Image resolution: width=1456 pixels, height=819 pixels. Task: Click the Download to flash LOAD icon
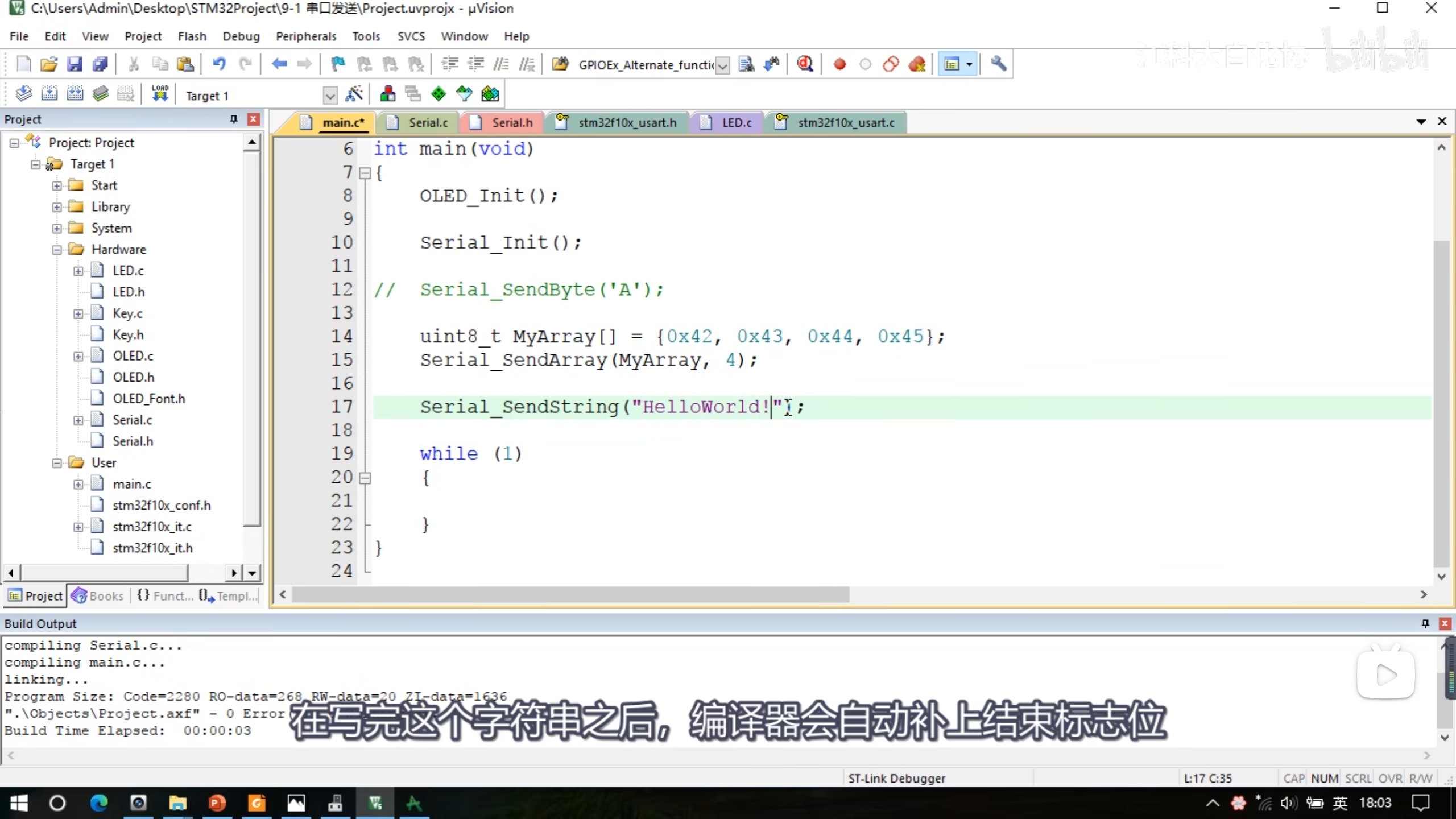160,94
